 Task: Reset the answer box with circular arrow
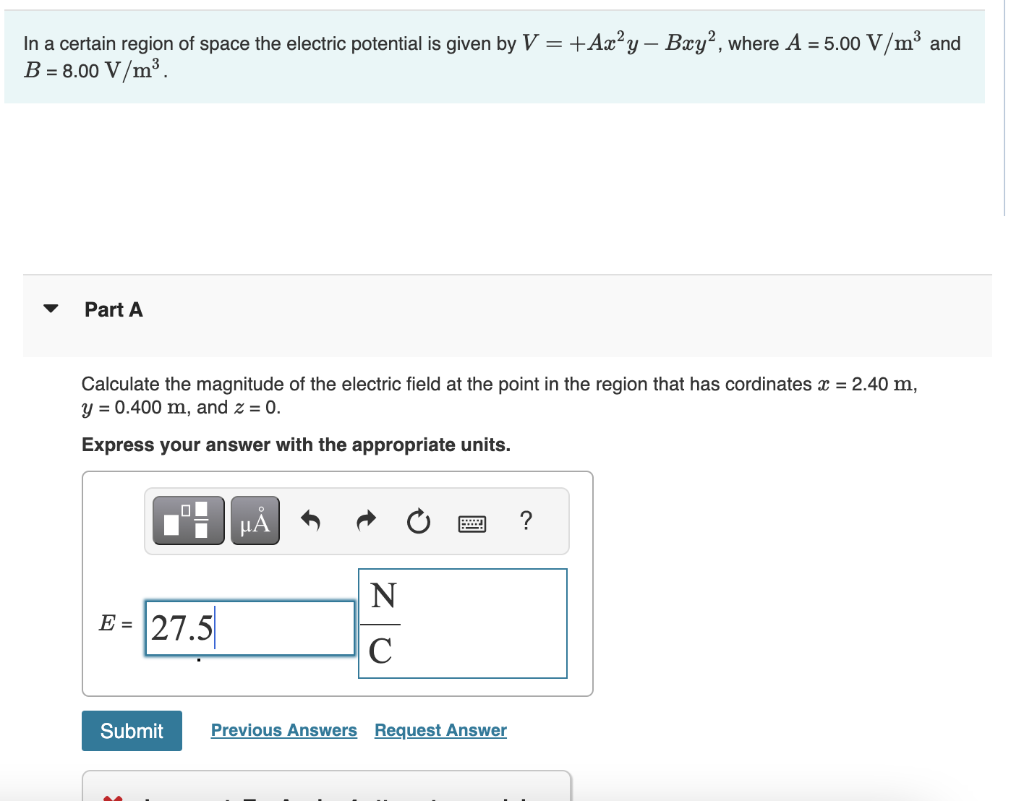click(419, 522)
